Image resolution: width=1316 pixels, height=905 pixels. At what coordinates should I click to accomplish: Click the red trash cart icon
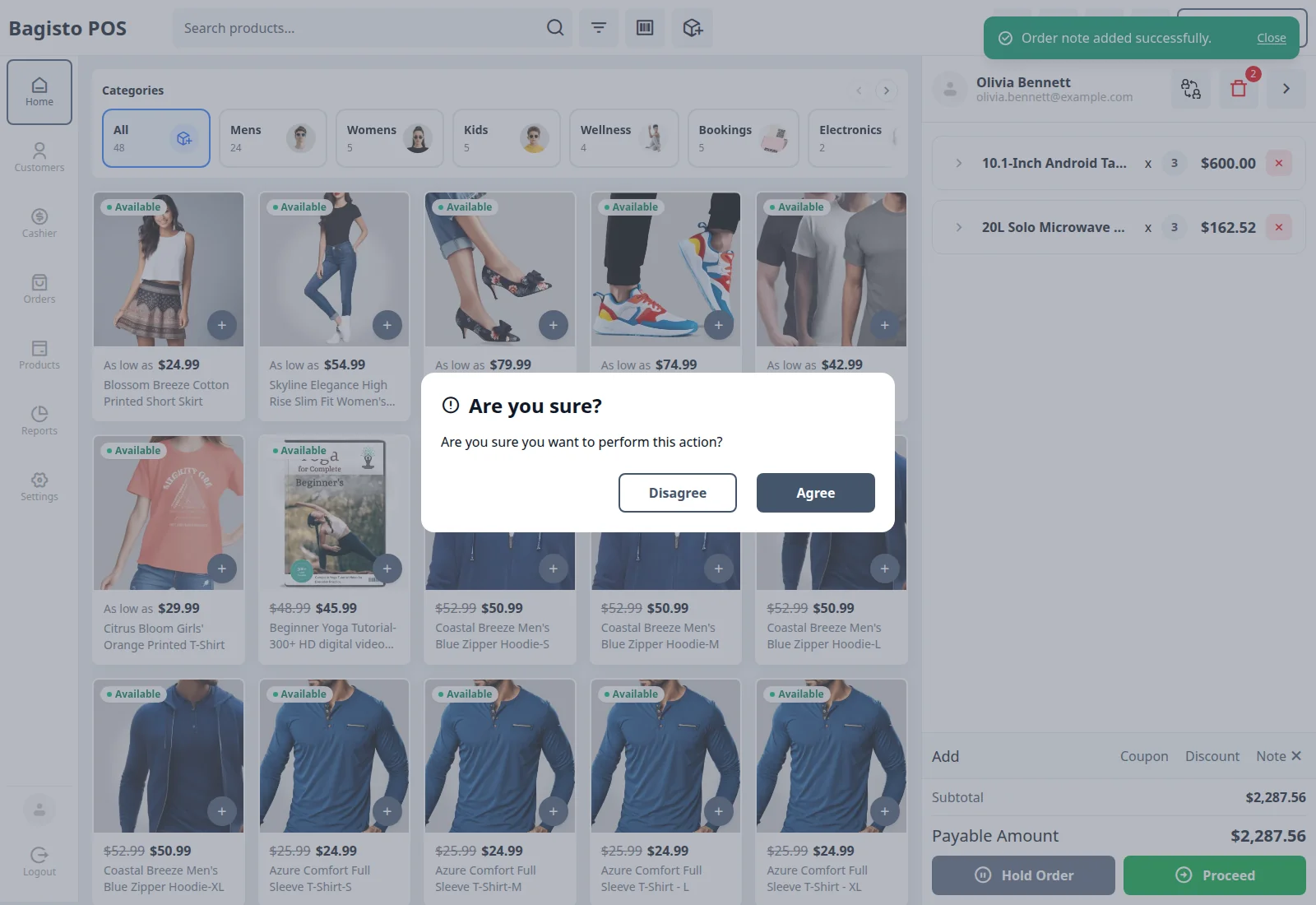pos(1239,89)
